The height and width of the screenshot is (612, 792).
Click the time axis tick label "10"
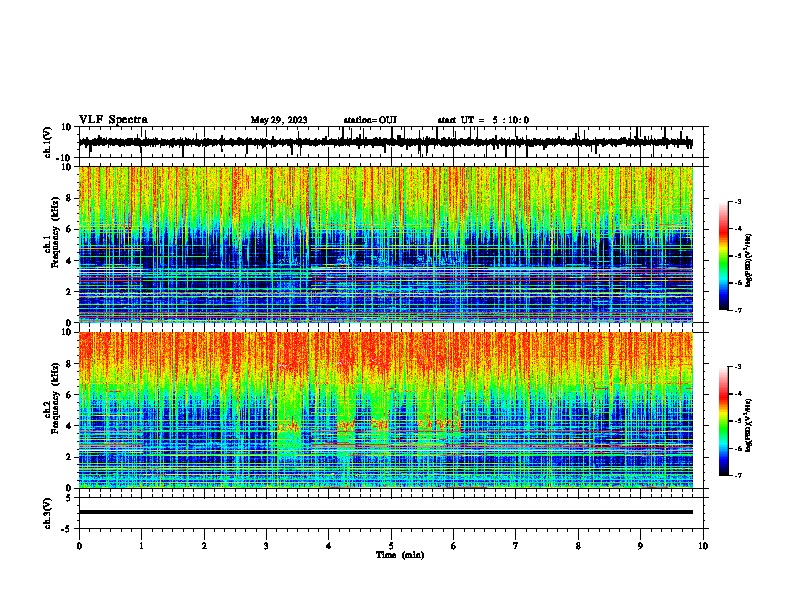[703, 546]
